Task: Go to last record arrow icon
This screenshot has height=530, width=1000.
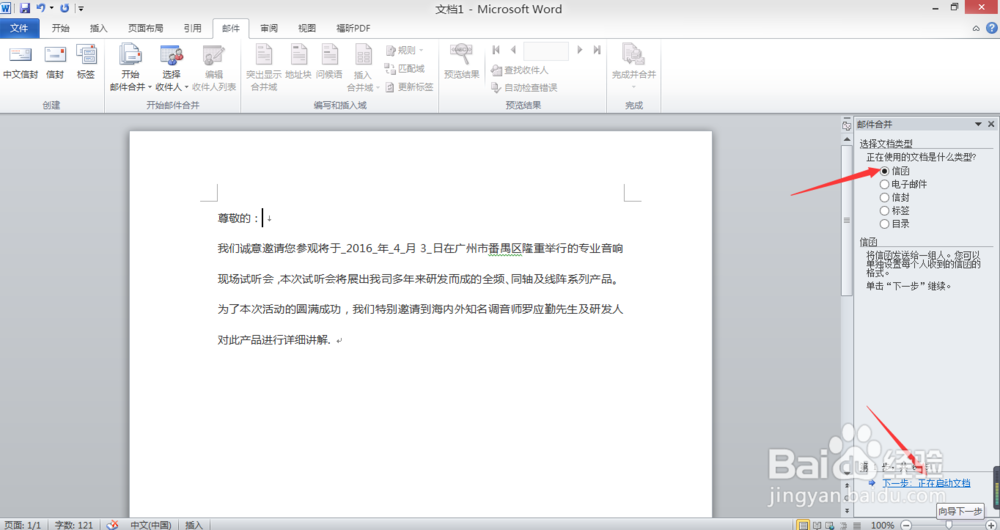Action: click(597, 50)
